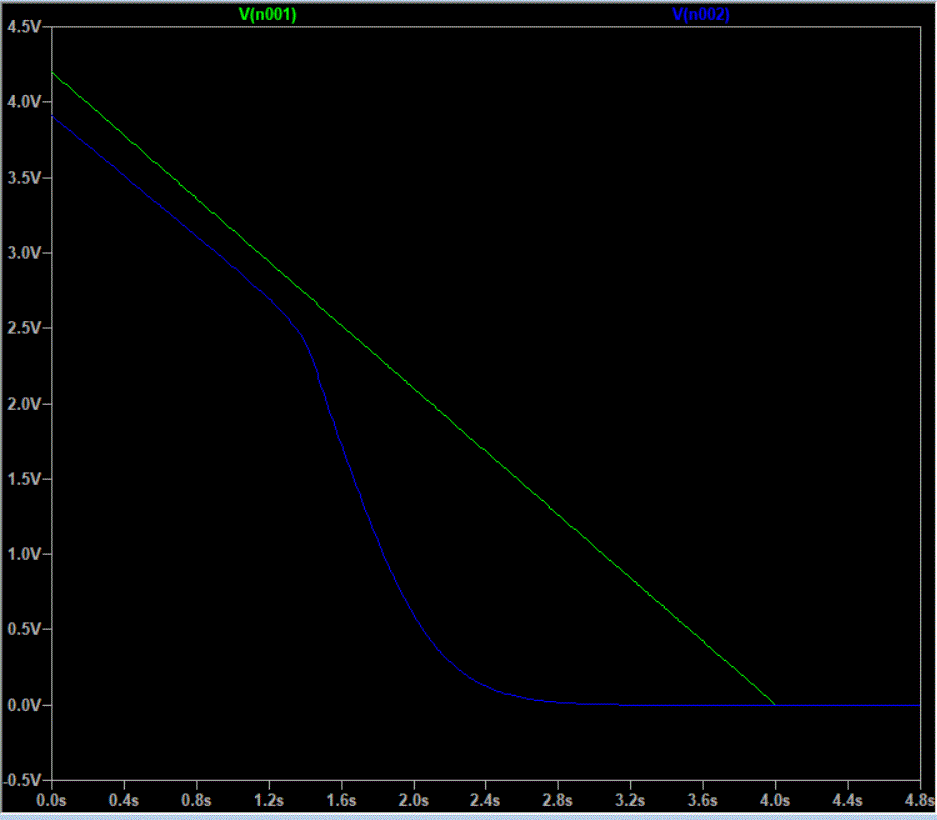Image resolution: width=937 pixels, height=820 pixels.
Task: Select the 1.6s horizontal axis tick label
Action: point(341,800)
